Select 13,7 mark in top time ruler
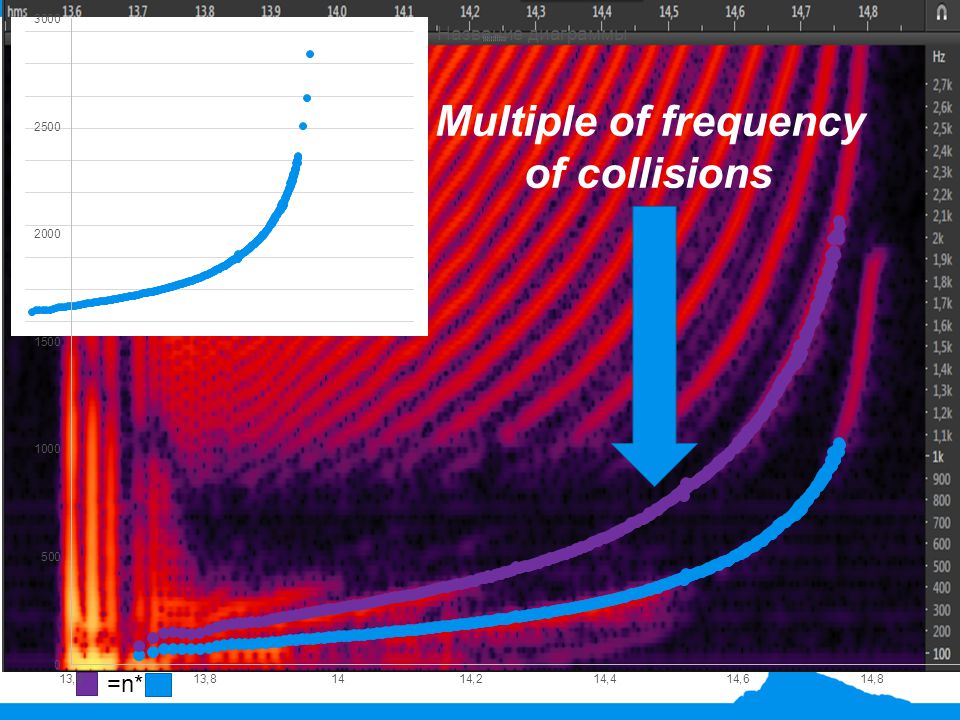 138,11
